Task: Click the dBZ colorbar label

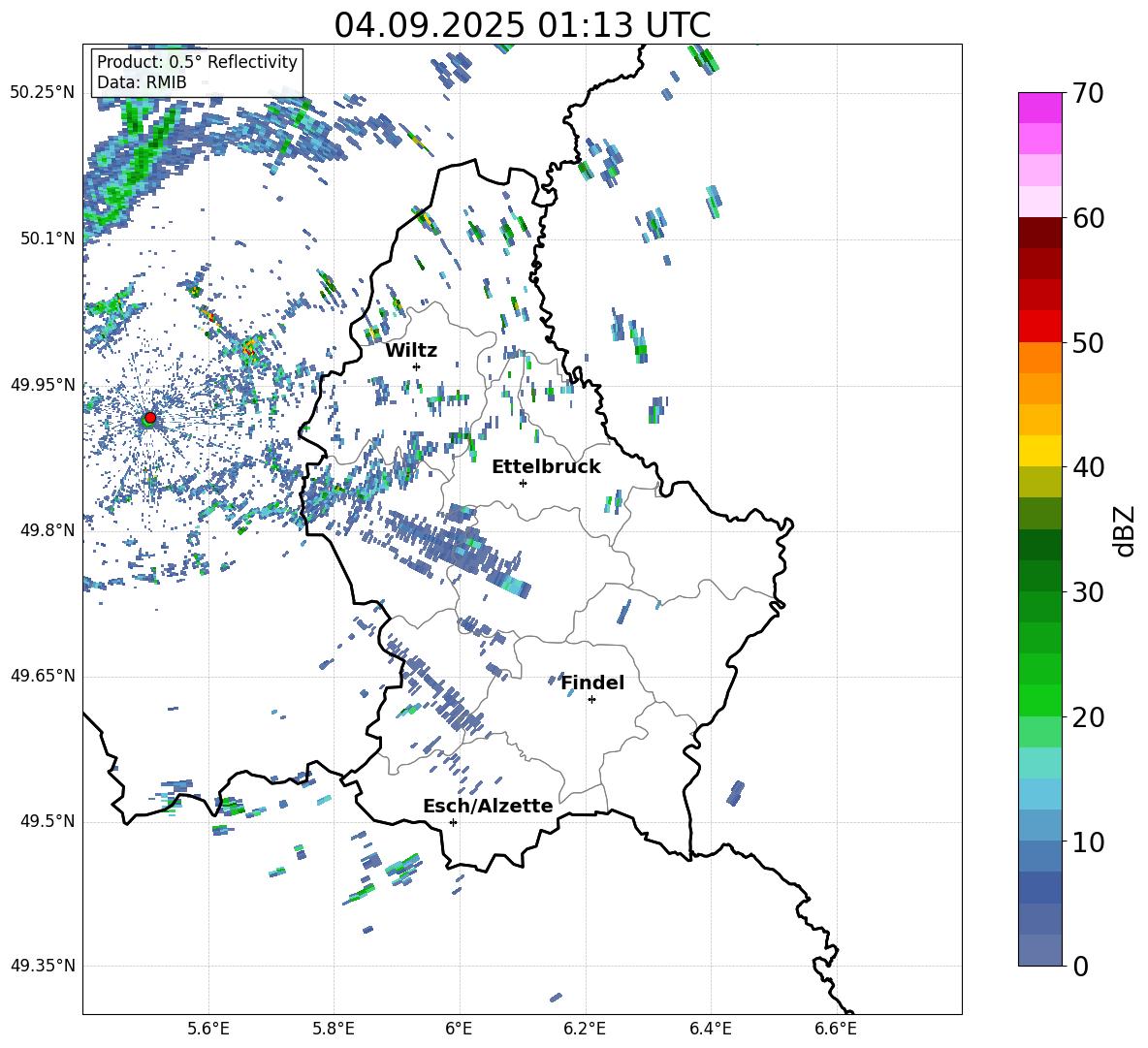Action: (x=1126, y=530)
